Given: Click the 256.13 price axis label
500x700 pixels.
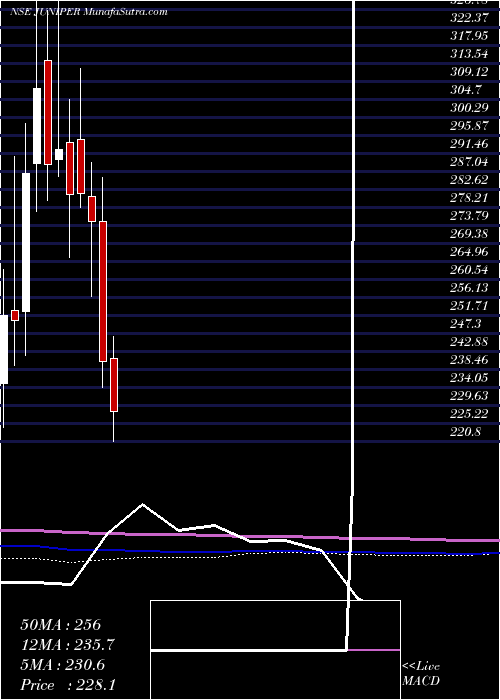Looking at the screenshot, I should pyautogui.click(x=469, y=288).
